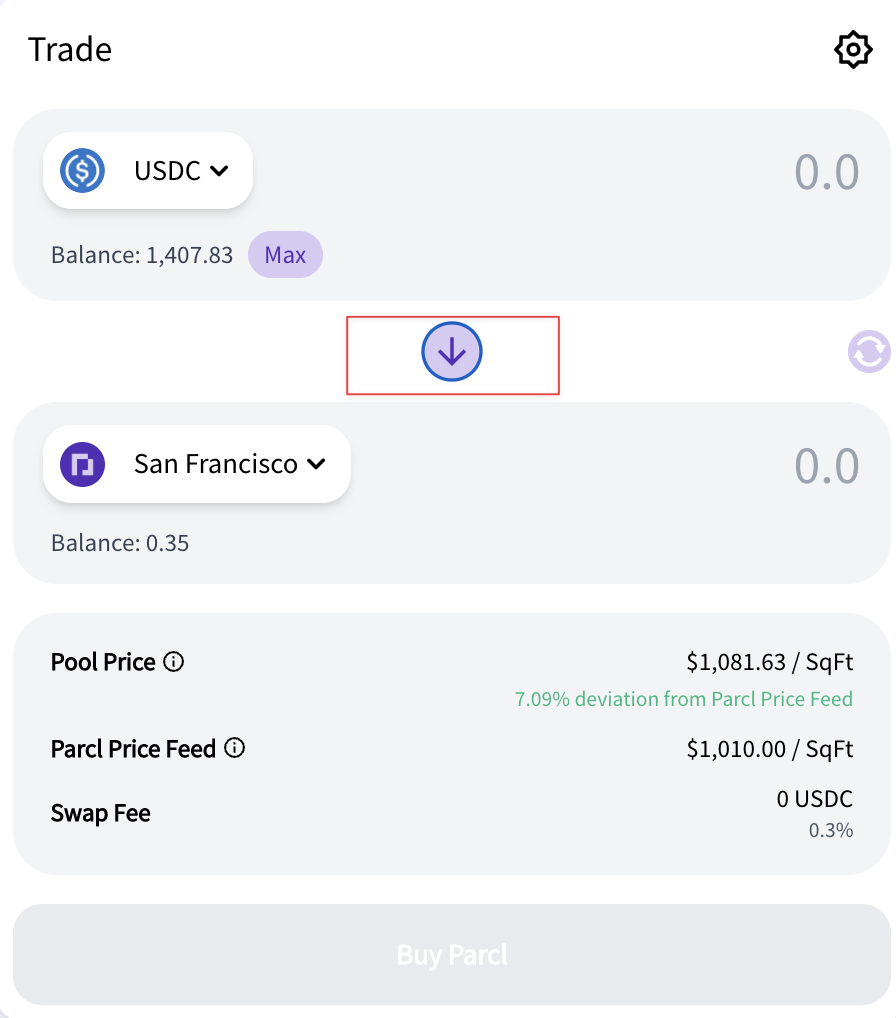Screen dimensions: 896x1018
Task: Click the San Francisco Balance 0.35 text
Action: click(x=120, y=543)
